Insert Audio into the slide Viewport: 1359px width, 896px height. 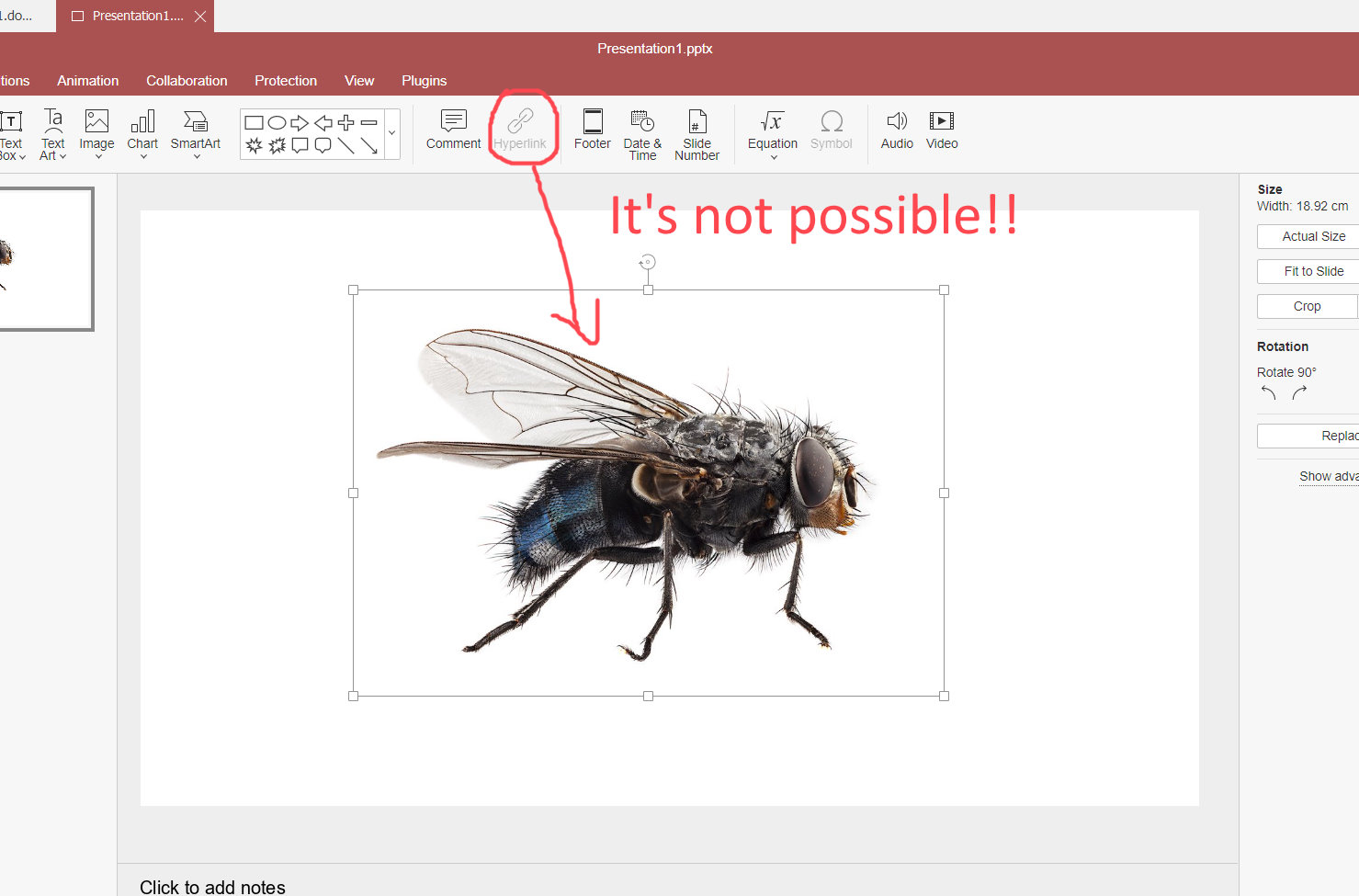click(896, 129)
